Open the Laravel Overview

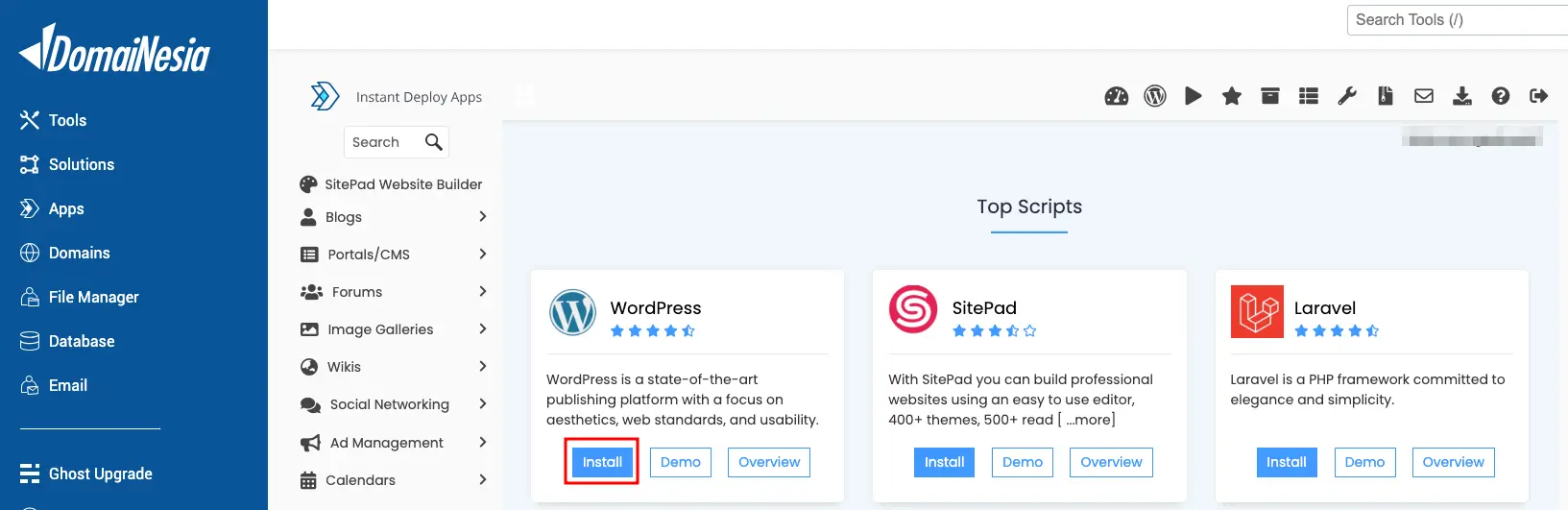tap(1453, 462)
